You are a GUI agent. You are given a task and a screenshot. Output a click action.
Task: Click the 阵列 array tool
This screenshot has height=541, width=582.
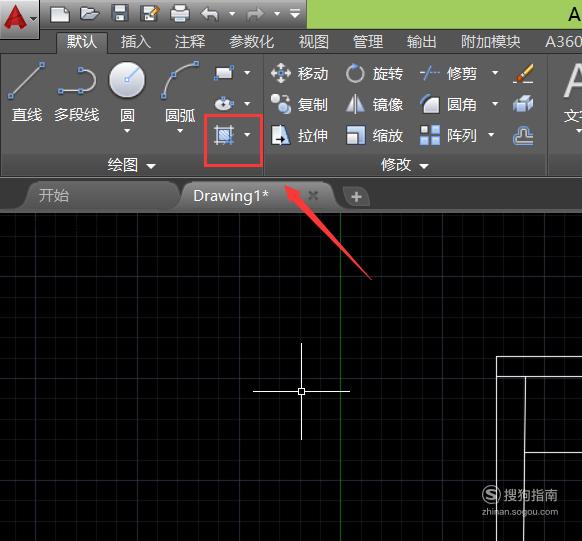(448, 135)
